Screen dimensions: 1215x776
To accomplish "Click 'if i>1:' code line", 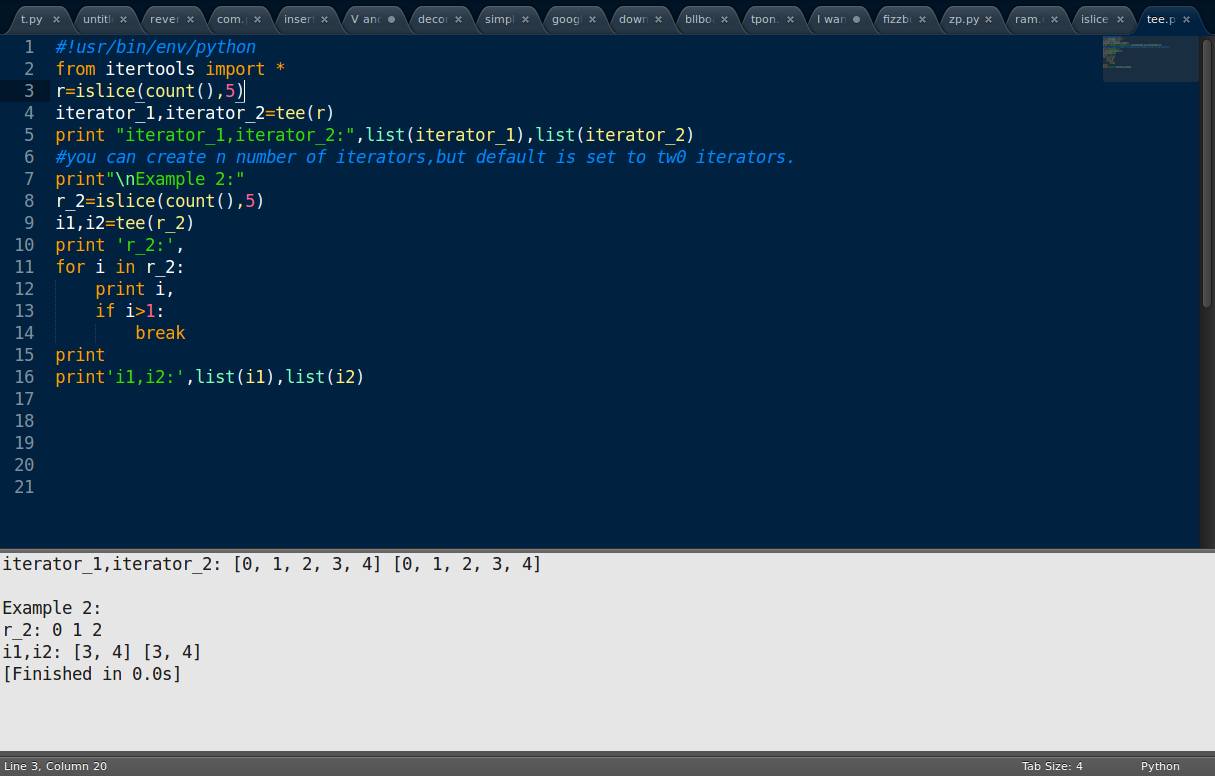I will pyautogui.click(x=130, y=311).
